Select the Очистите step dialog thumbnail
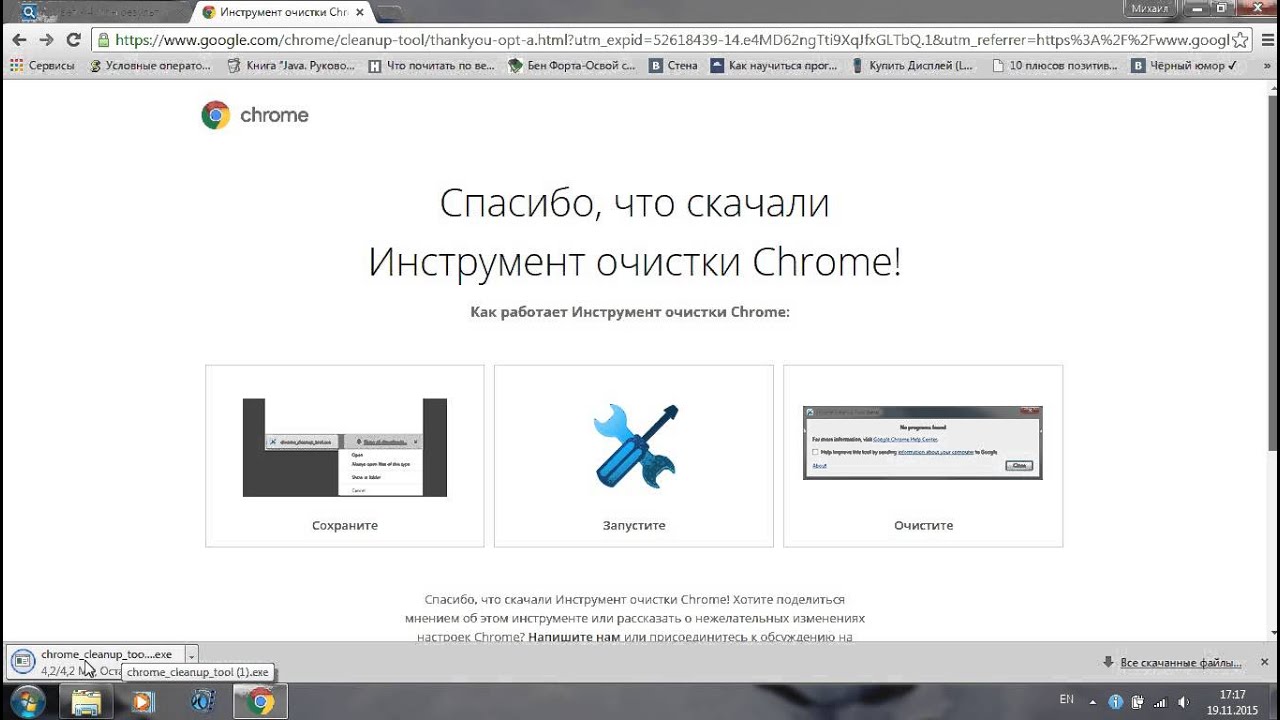 (x=922, y=442)
